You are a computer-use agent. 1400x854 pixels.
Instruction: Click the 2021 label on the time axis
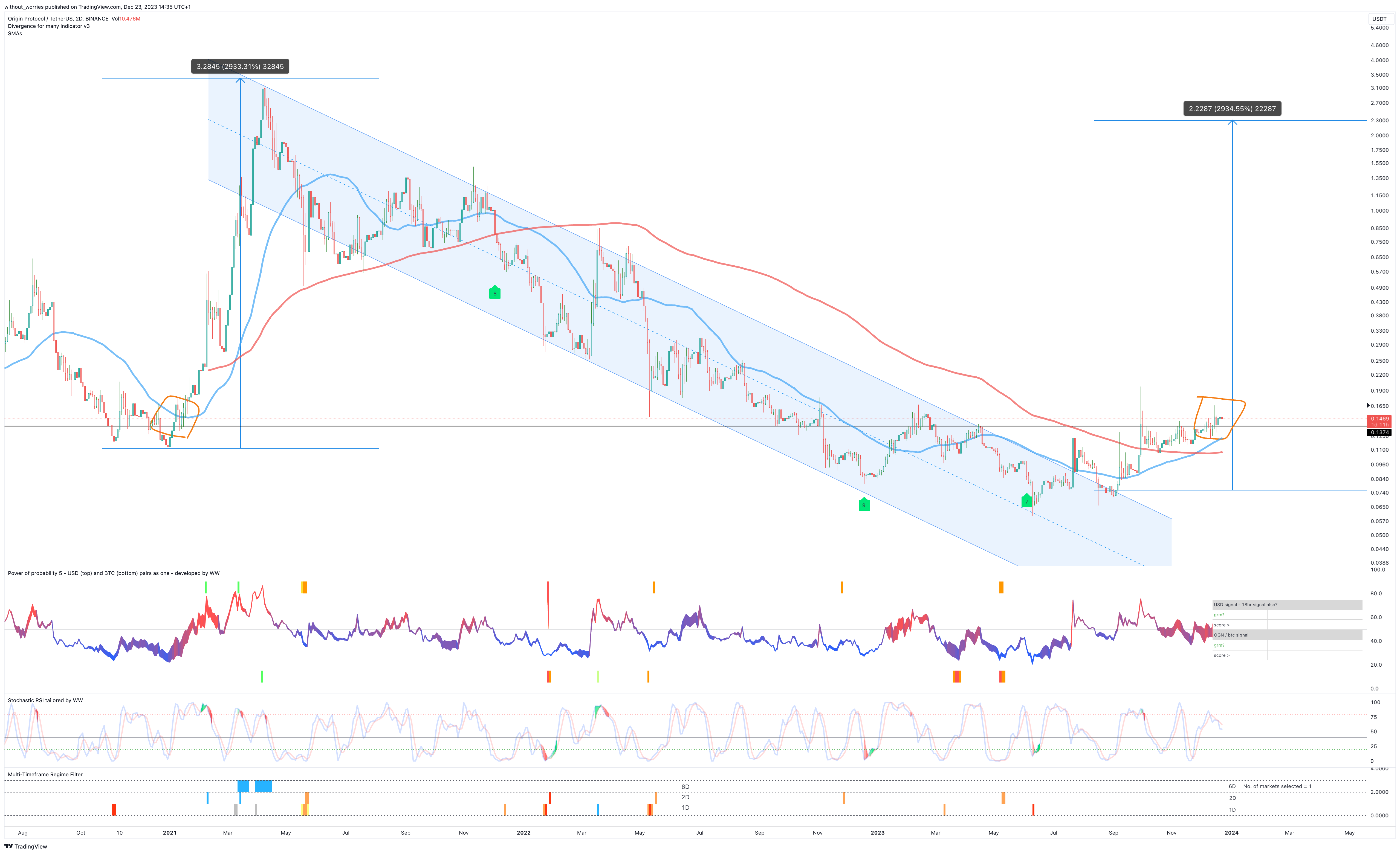coord(169,833)
